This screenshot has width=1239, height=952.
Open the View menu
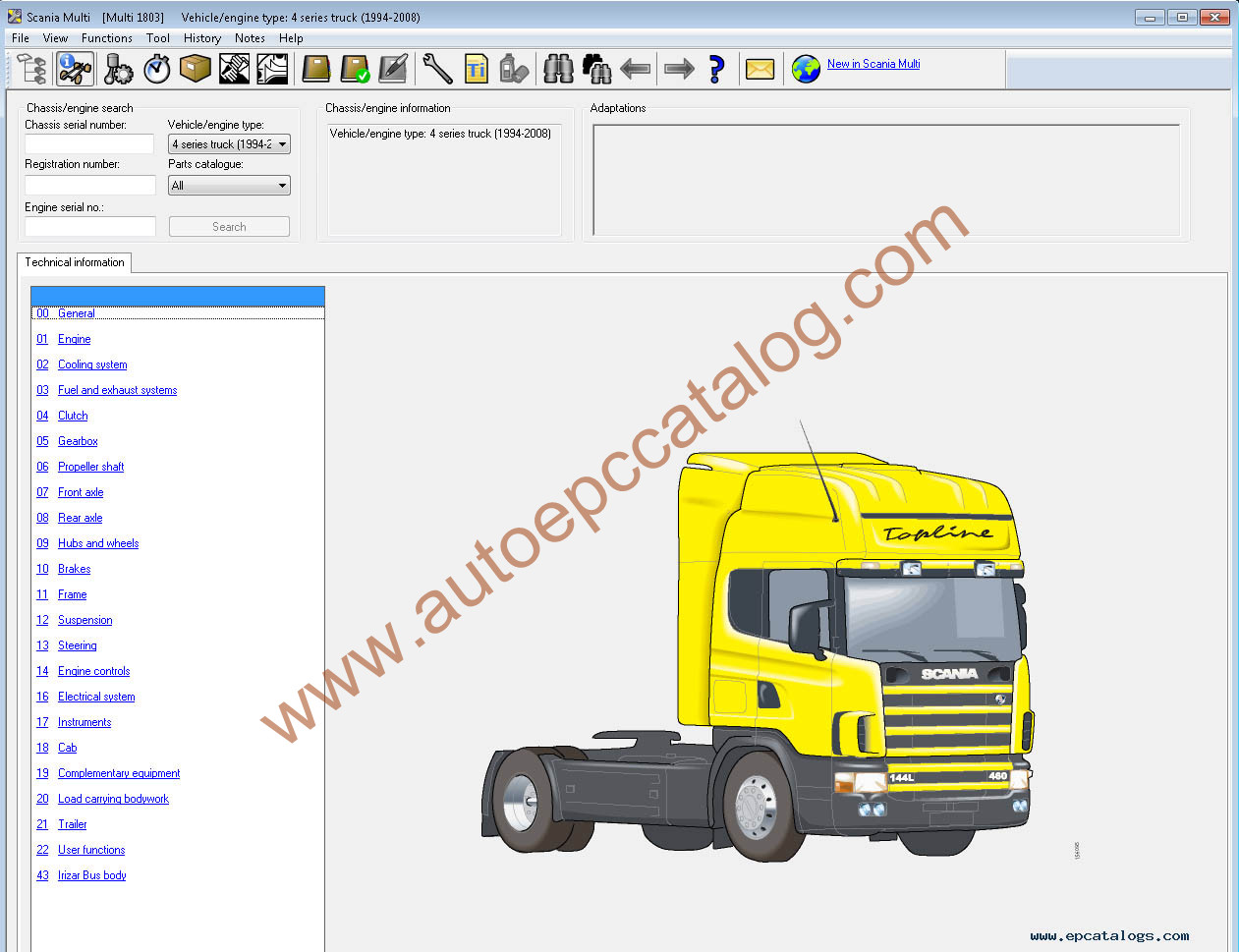(x=55, y=38)
